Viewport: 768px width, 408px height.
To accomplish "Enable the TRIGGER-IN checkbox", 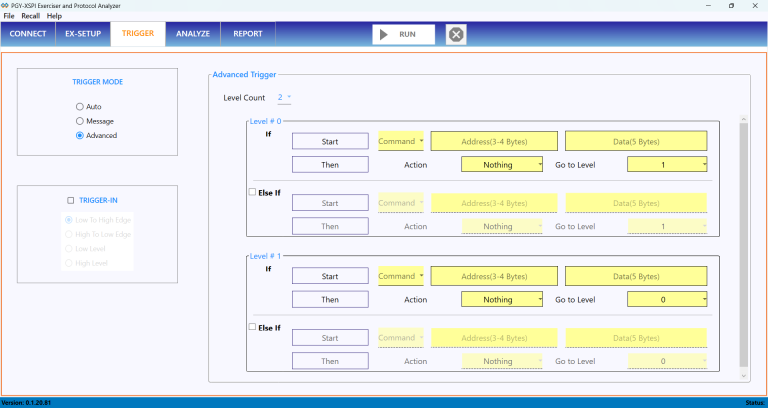I will 71,200.
